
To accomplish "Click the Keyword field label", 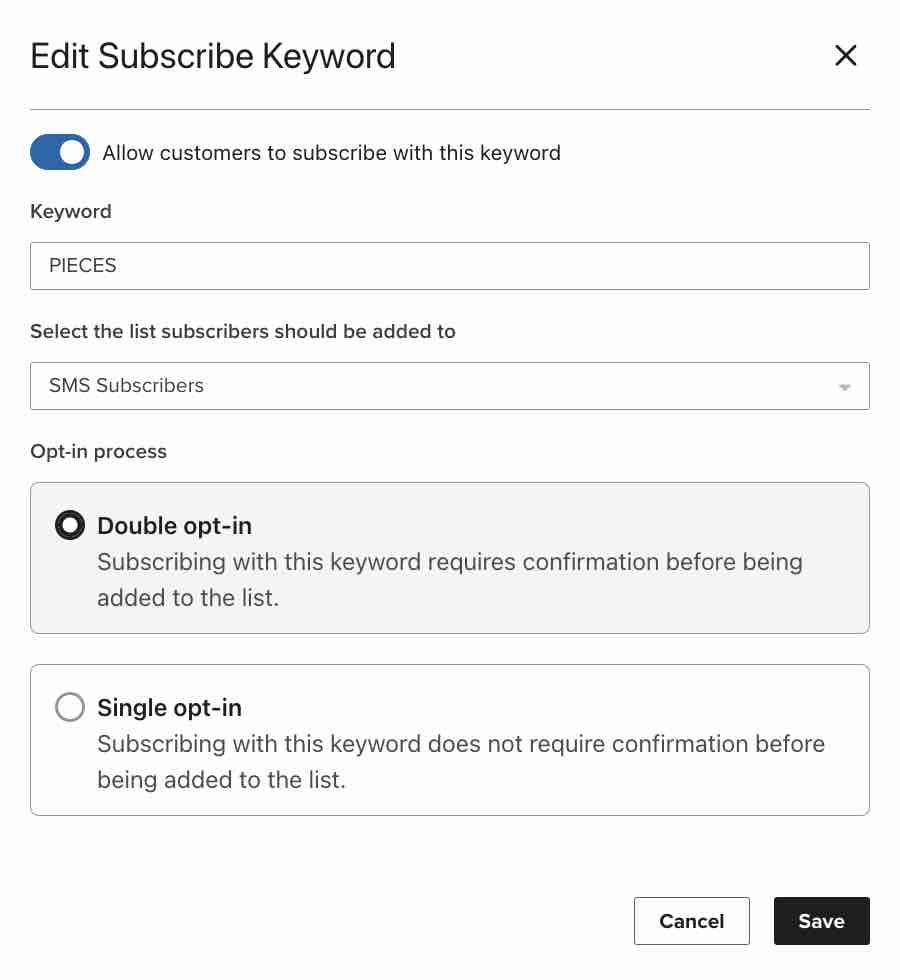I will (70, 211).
